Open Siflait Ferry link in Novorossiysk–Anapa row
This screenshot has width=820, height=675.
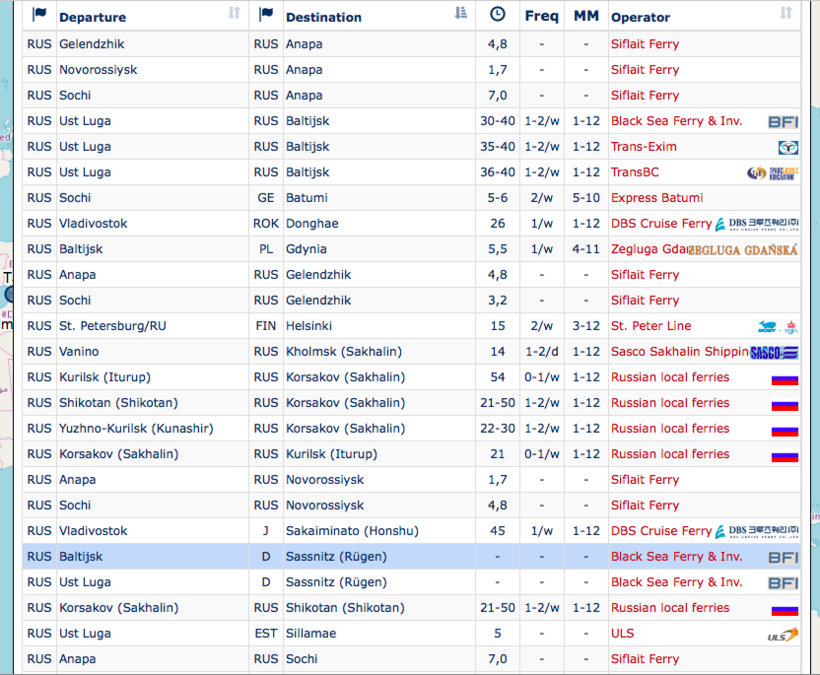click(x=645, y=70)
